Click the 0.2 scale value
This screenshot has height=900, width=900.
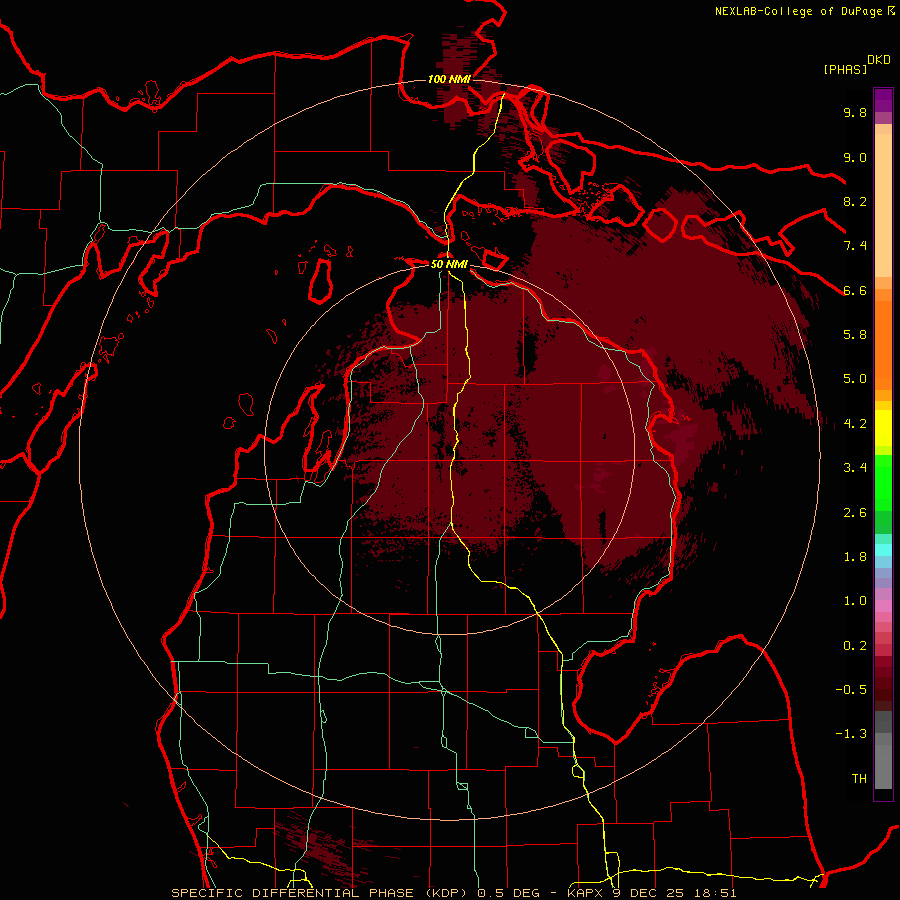[x=855, y=646]
